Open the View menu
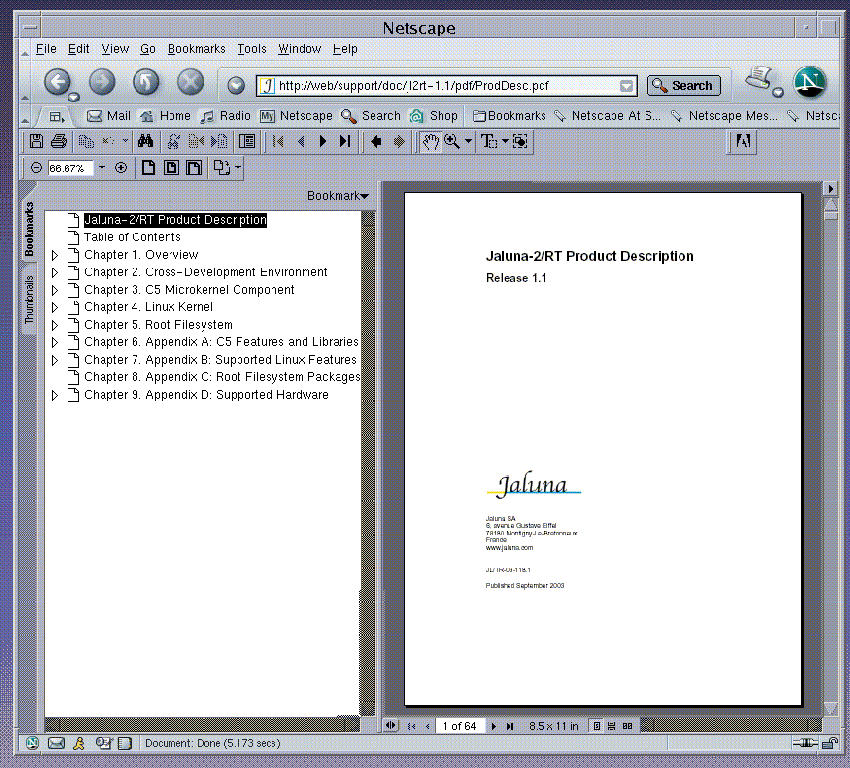This screenshot has width=850, height=768. tap(115, 49)
